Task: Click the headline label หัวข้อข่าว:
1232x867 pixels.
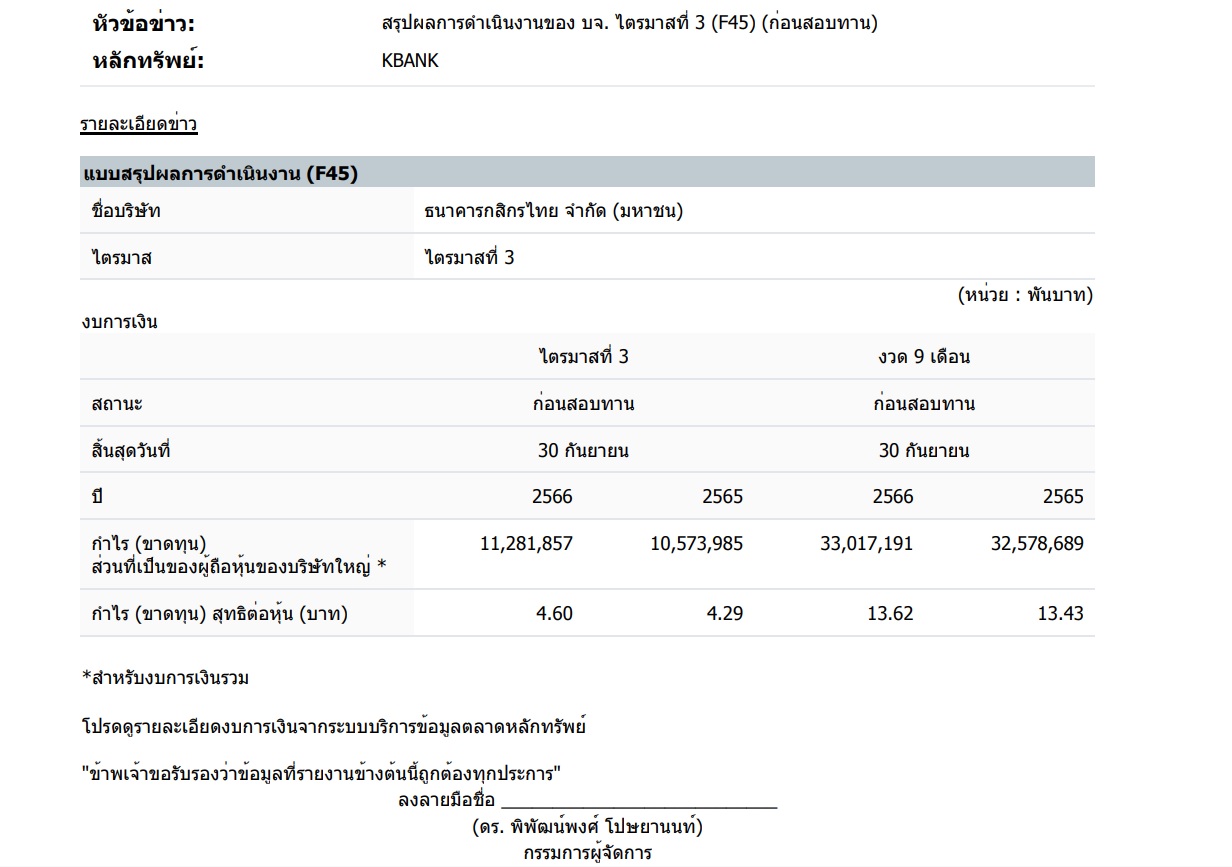Action: click(144, 24)
